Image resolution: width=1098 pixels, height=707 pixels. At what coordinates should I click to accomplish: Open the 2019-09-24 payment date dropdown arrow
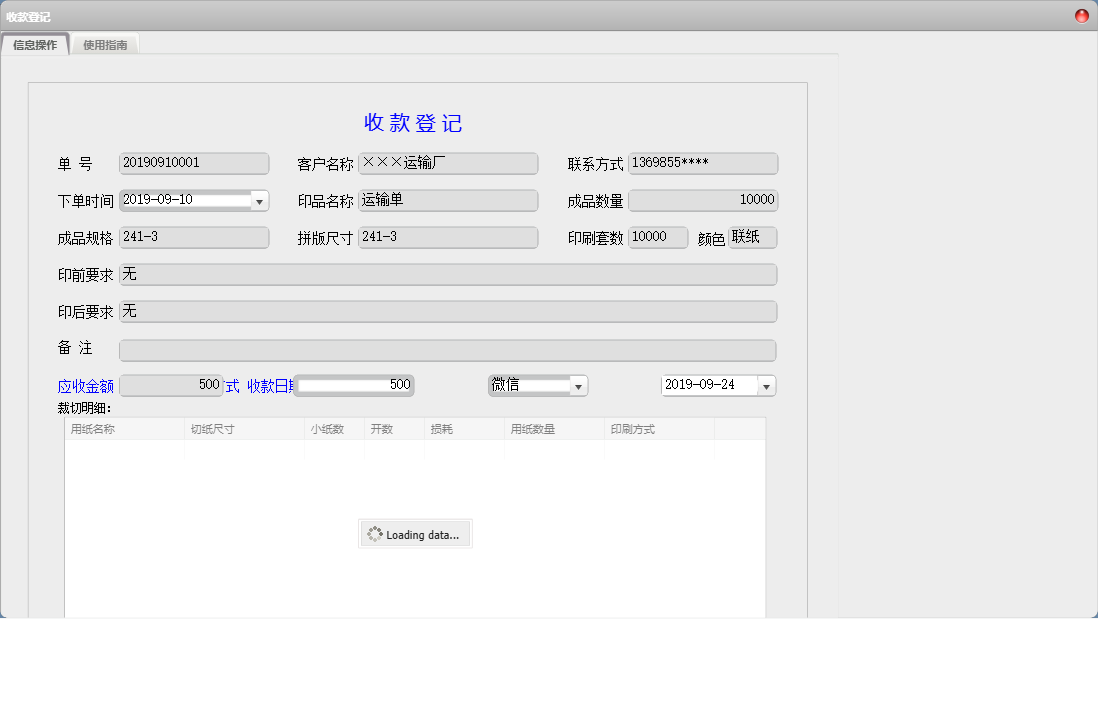766,386
